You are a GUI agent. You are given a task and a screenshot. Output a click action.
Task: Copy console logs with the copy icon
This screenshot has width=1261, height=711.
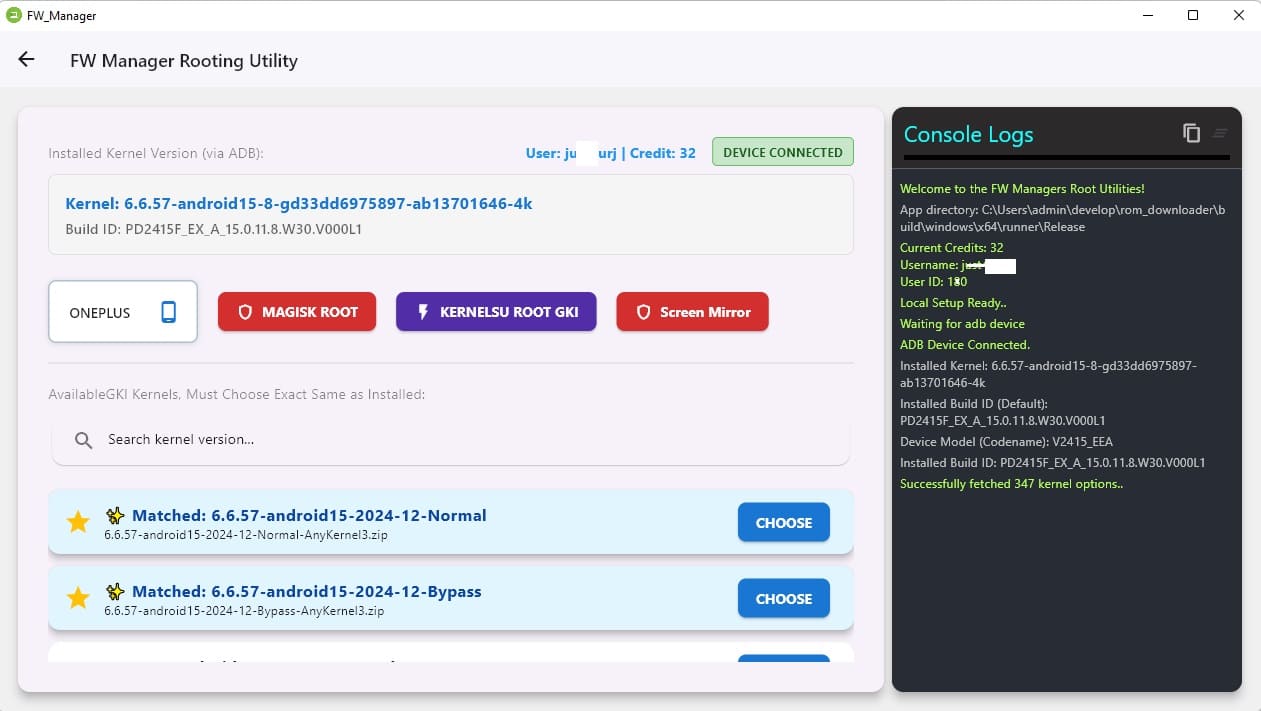pos(1191,133)
